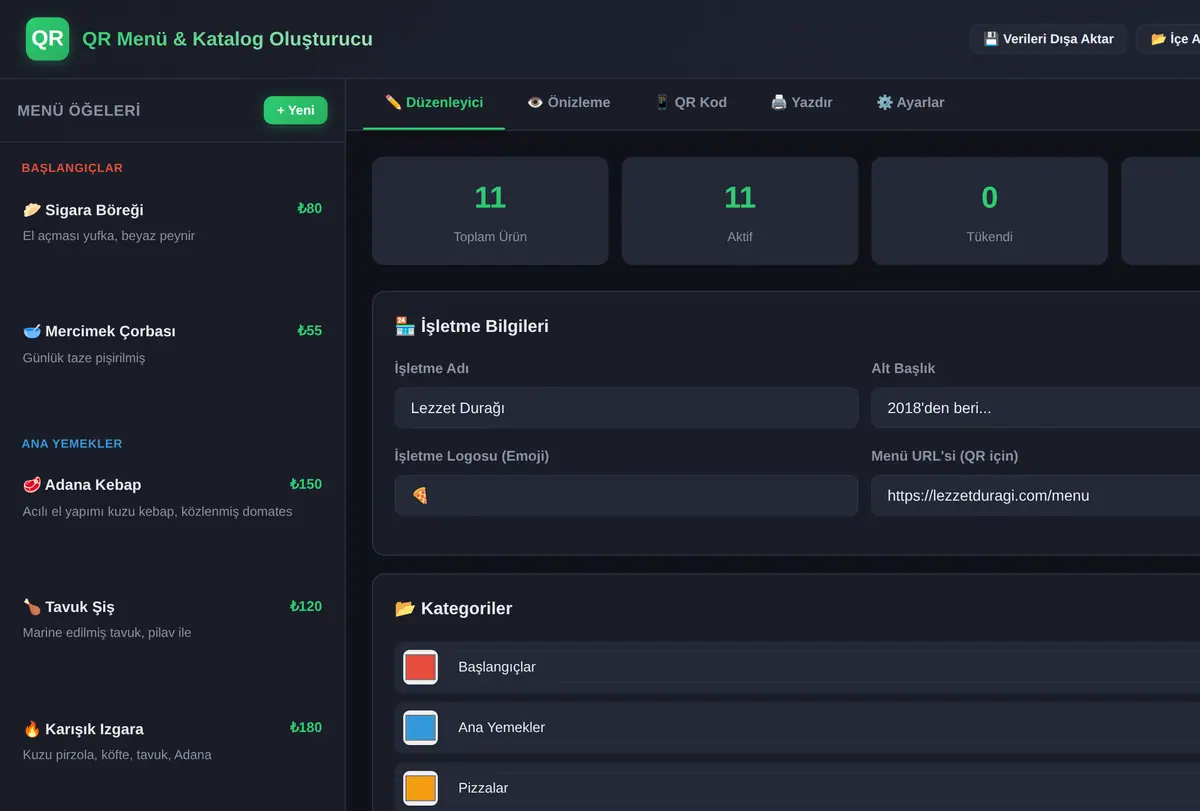Switch to the Önizleme tab
This screenshot has height=811, width=1200.
(x=568, y=103)
